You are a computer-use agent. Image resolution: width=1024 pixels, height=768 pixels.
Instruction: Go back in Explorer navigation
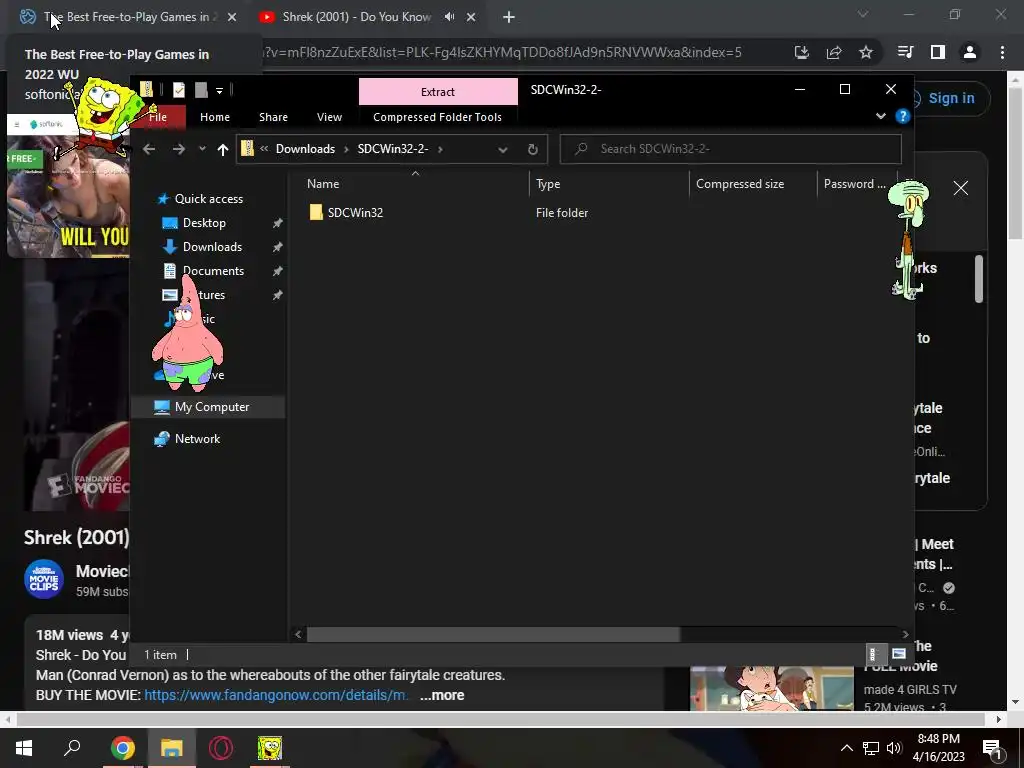[149, 149]
